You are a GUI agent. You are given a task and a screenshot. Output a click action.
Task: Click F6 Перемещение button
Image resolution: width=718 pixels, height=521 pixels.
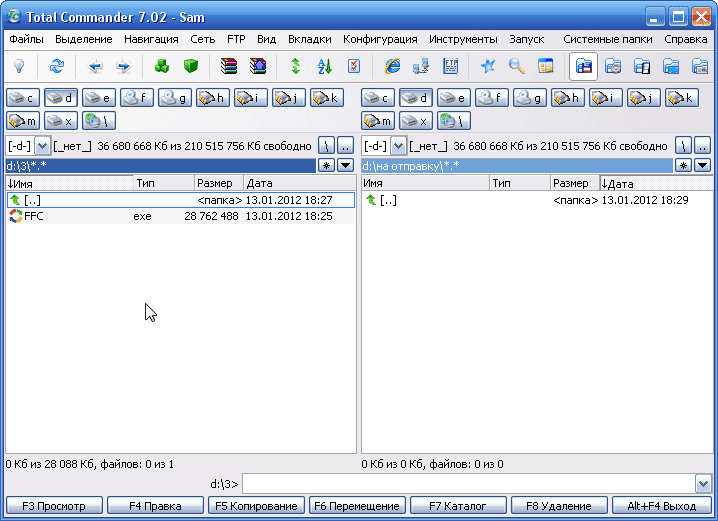357,506
